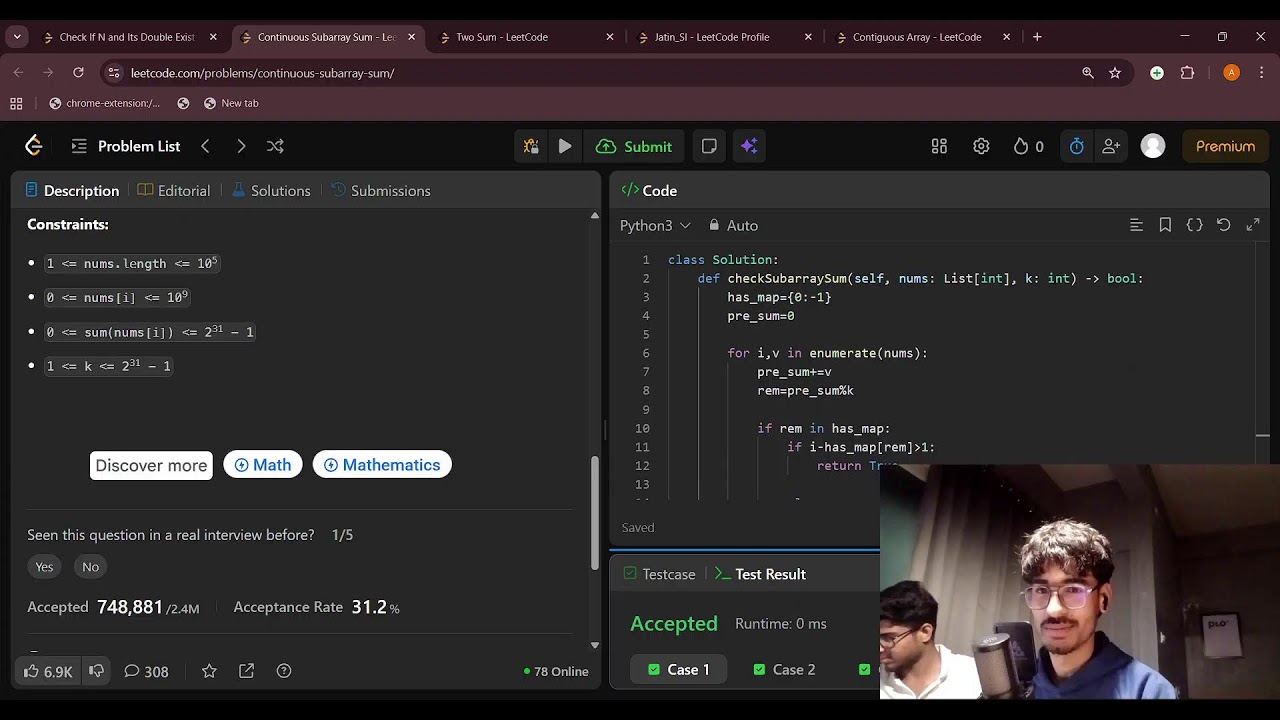This screenshot has height=720, width=1280.
Task: Go to next problem arrow
Action: click(241, 146)
